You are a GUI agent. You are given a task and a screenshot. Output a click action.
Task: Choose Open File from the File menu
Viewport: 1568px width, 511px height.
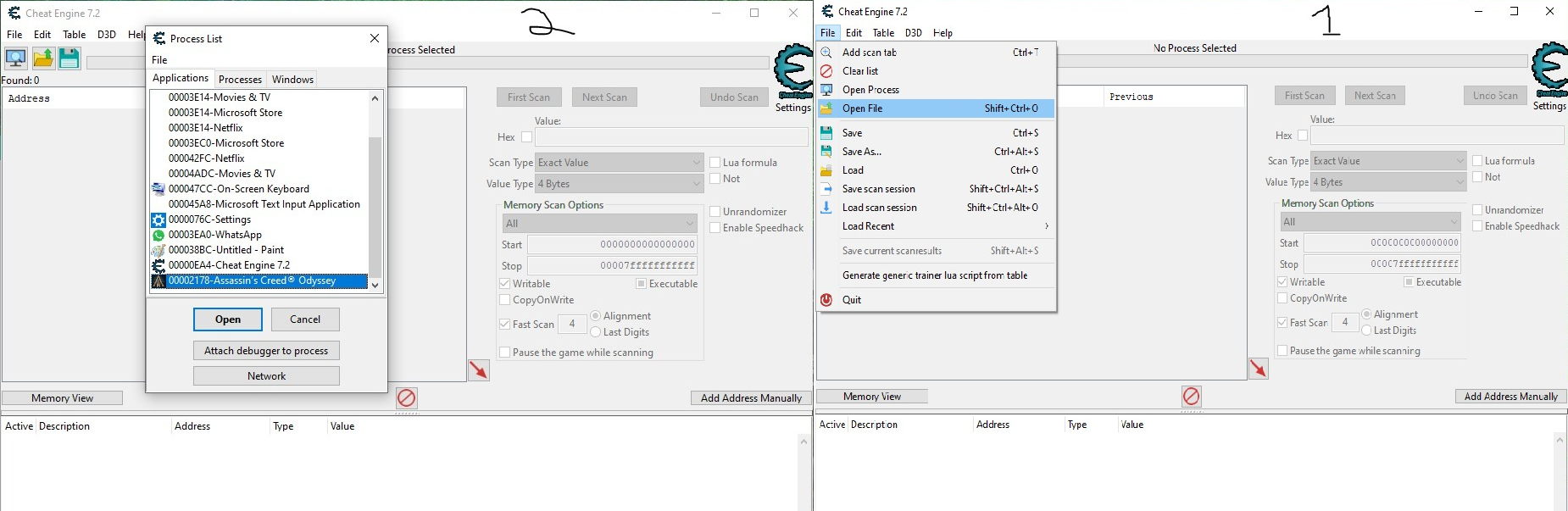click(862, 108)
